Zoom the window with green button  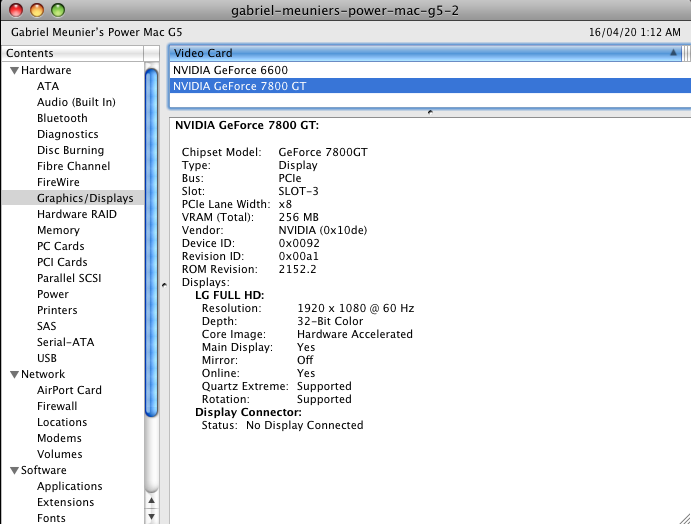pos(58,10)
